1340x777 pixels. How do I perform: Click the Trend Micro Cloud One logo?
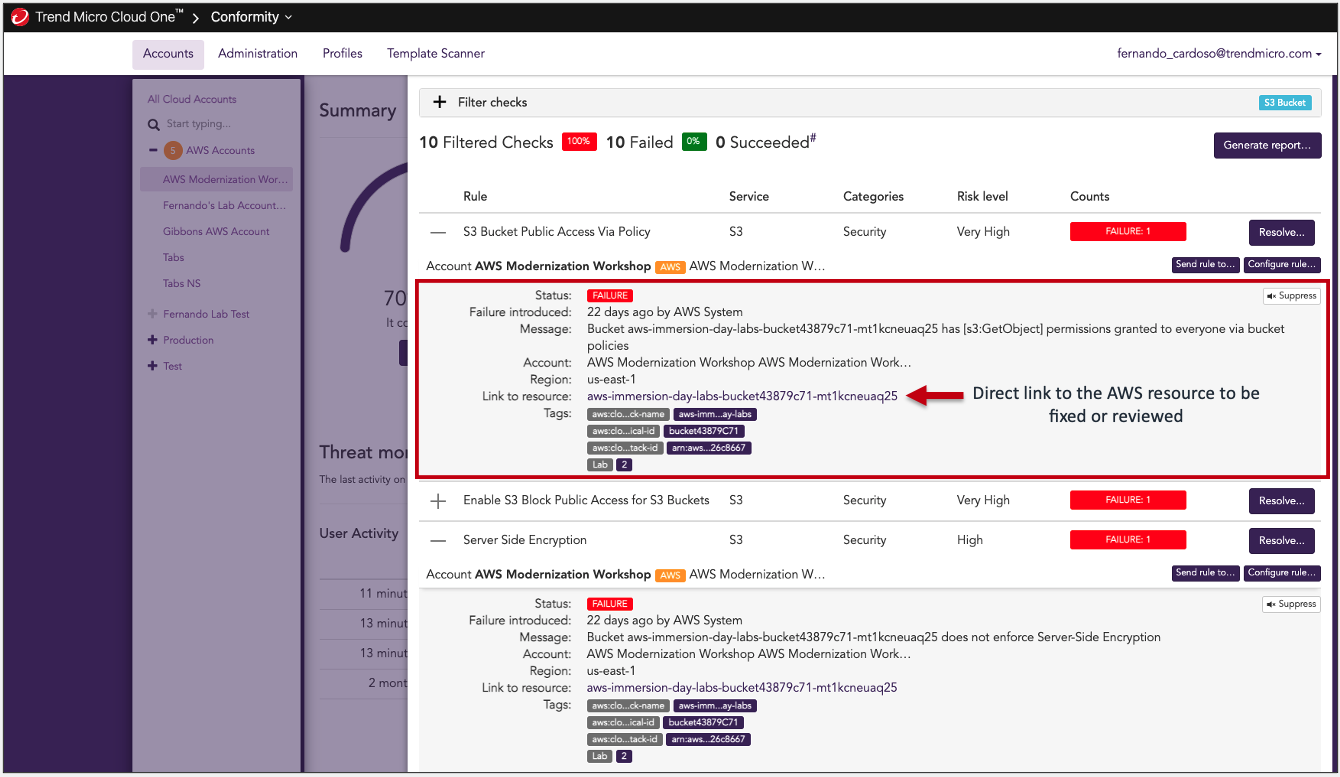point(20,17)
